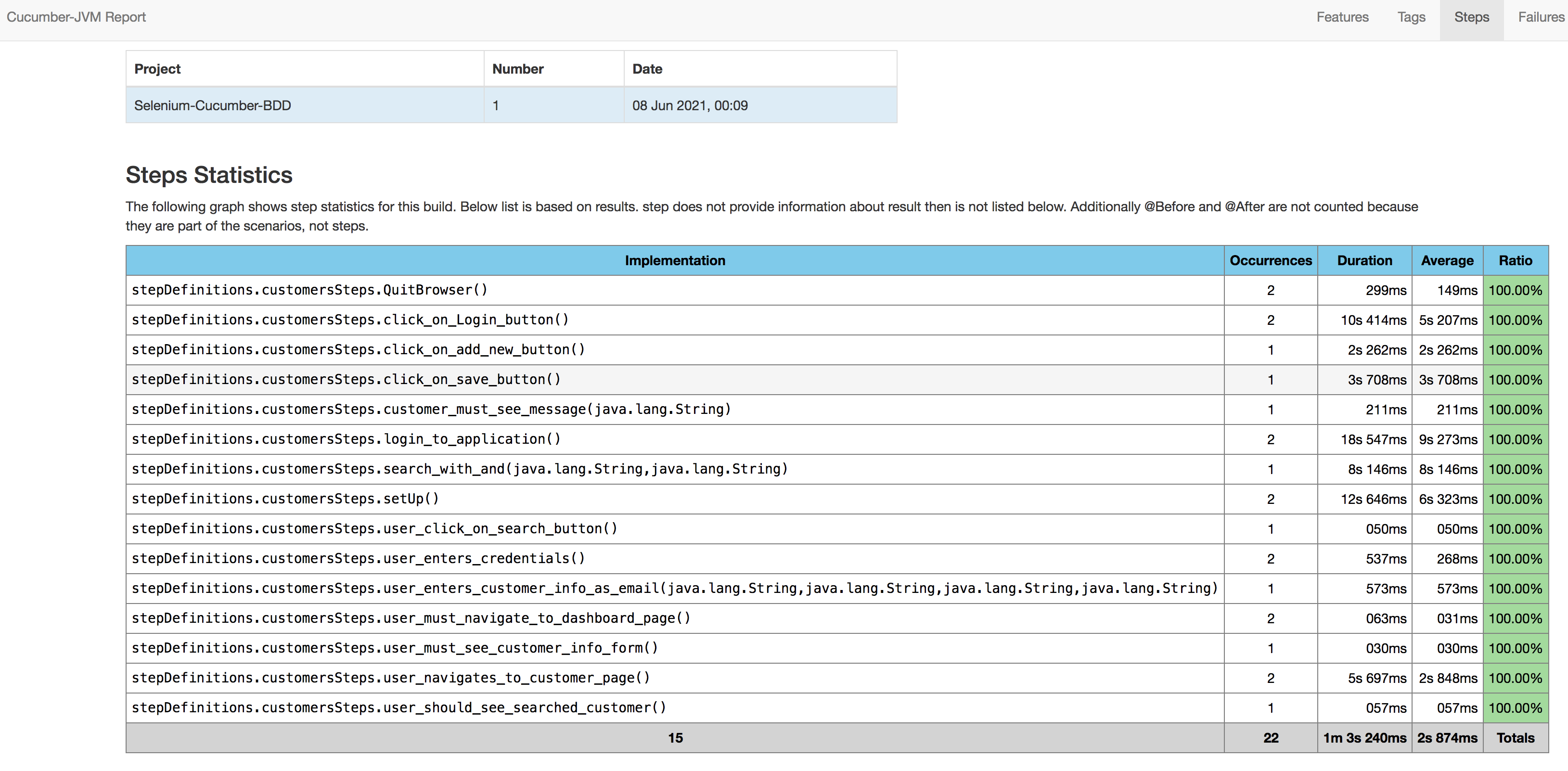The height and width of the screenshot is (771, 1568).
Task: Sort by the Average column header
Action: click(1448, 260)
